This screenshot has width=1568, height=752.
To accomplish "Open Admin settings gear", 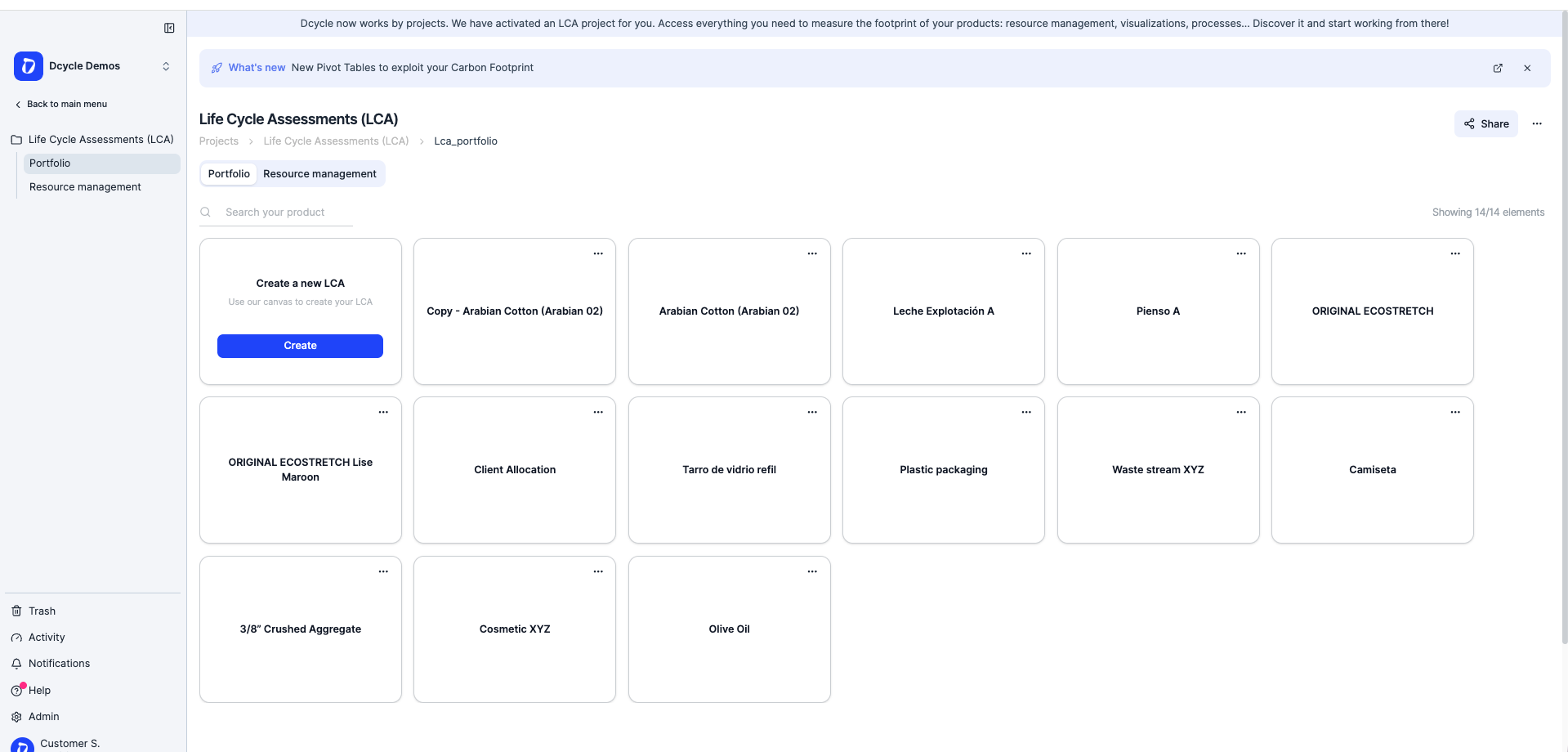I will [43, 716].
